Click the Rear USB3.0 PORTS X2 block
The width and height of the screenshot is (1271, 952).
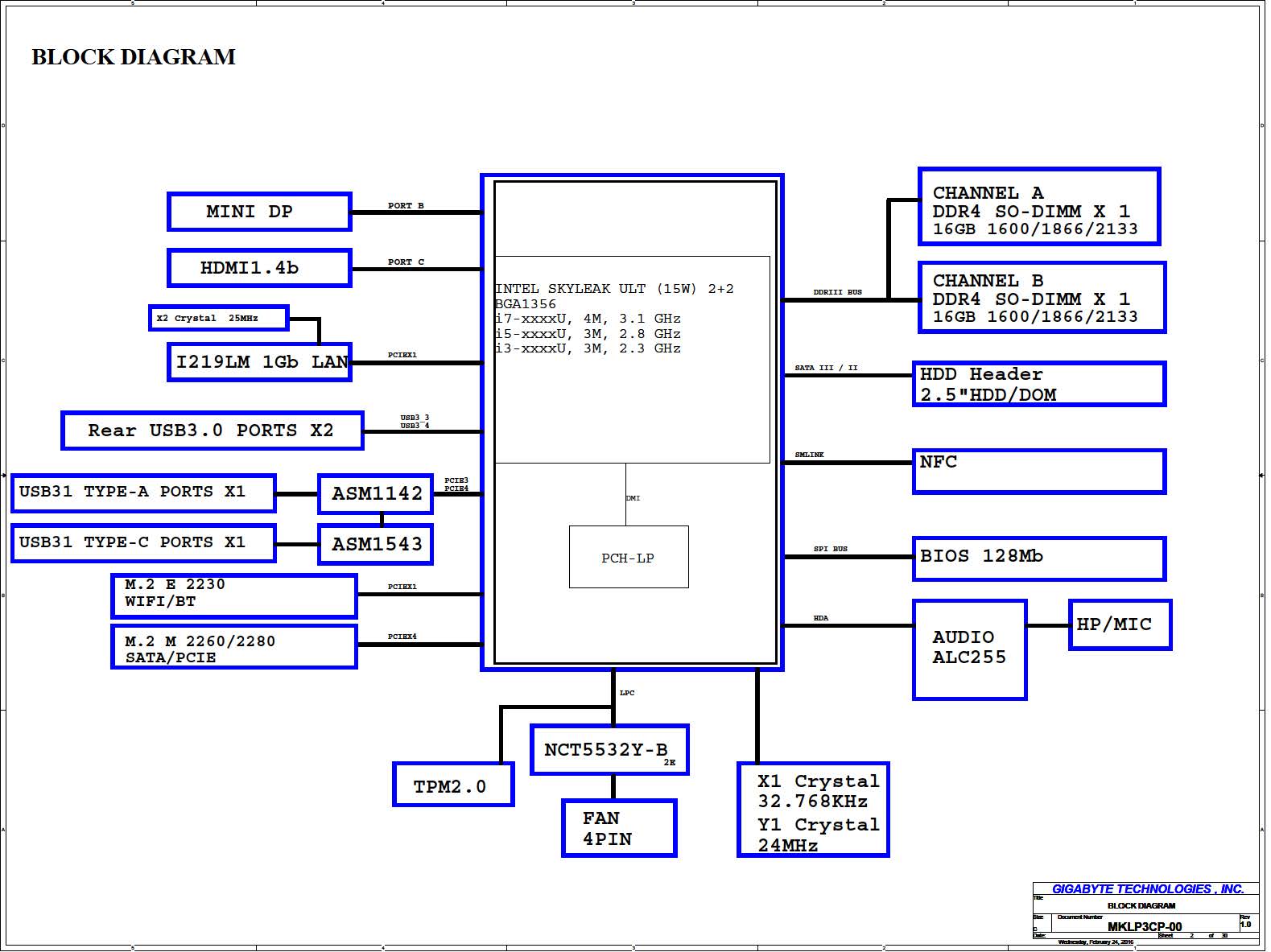point(213,431)
